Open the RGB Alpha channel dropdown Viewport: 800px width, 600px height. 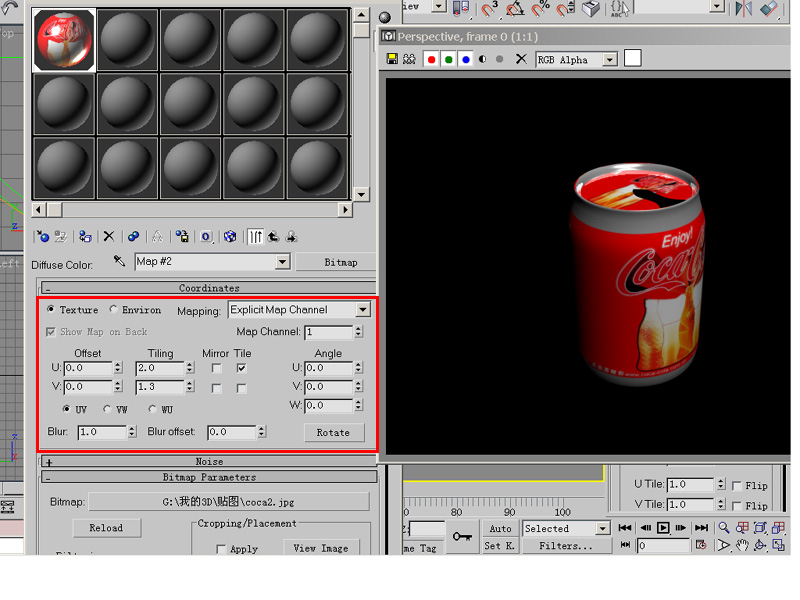(x=610, y=60)
